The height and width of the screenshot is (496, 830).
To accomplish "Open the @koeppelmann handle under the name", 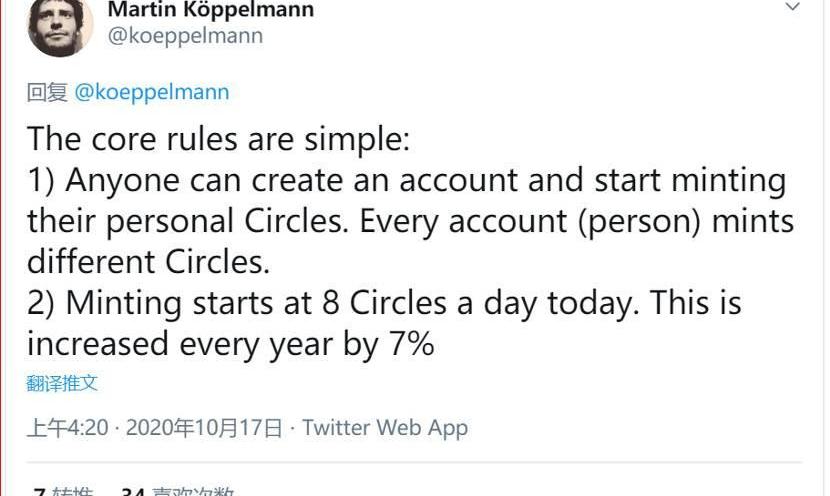I will click(x=185, y=36).
